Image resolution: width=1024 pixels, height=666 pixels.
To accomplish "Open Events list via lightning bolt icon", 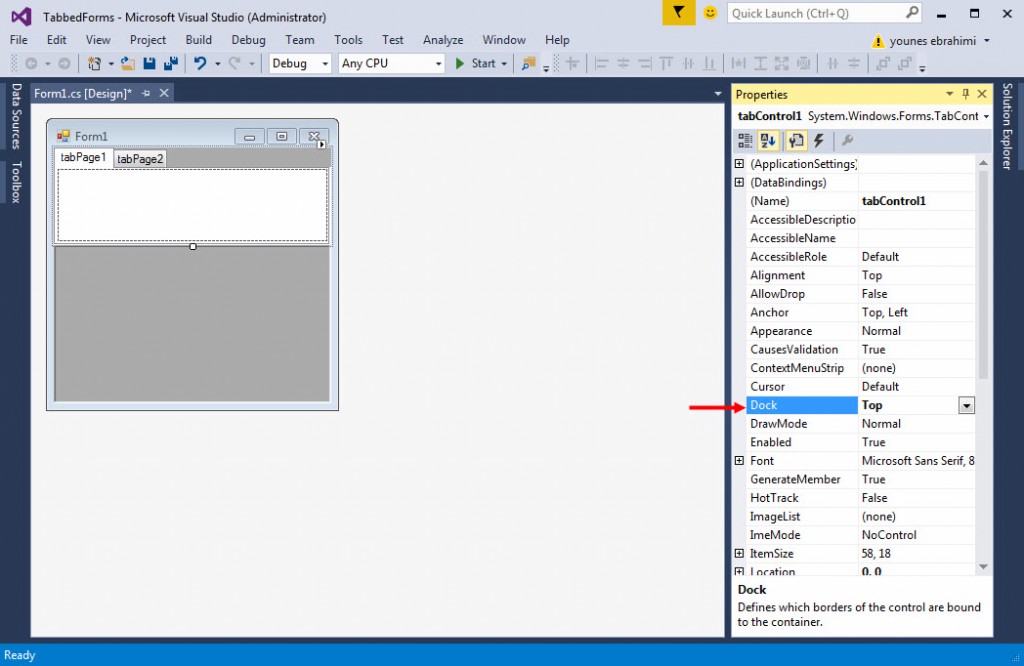I will point(819,141).
